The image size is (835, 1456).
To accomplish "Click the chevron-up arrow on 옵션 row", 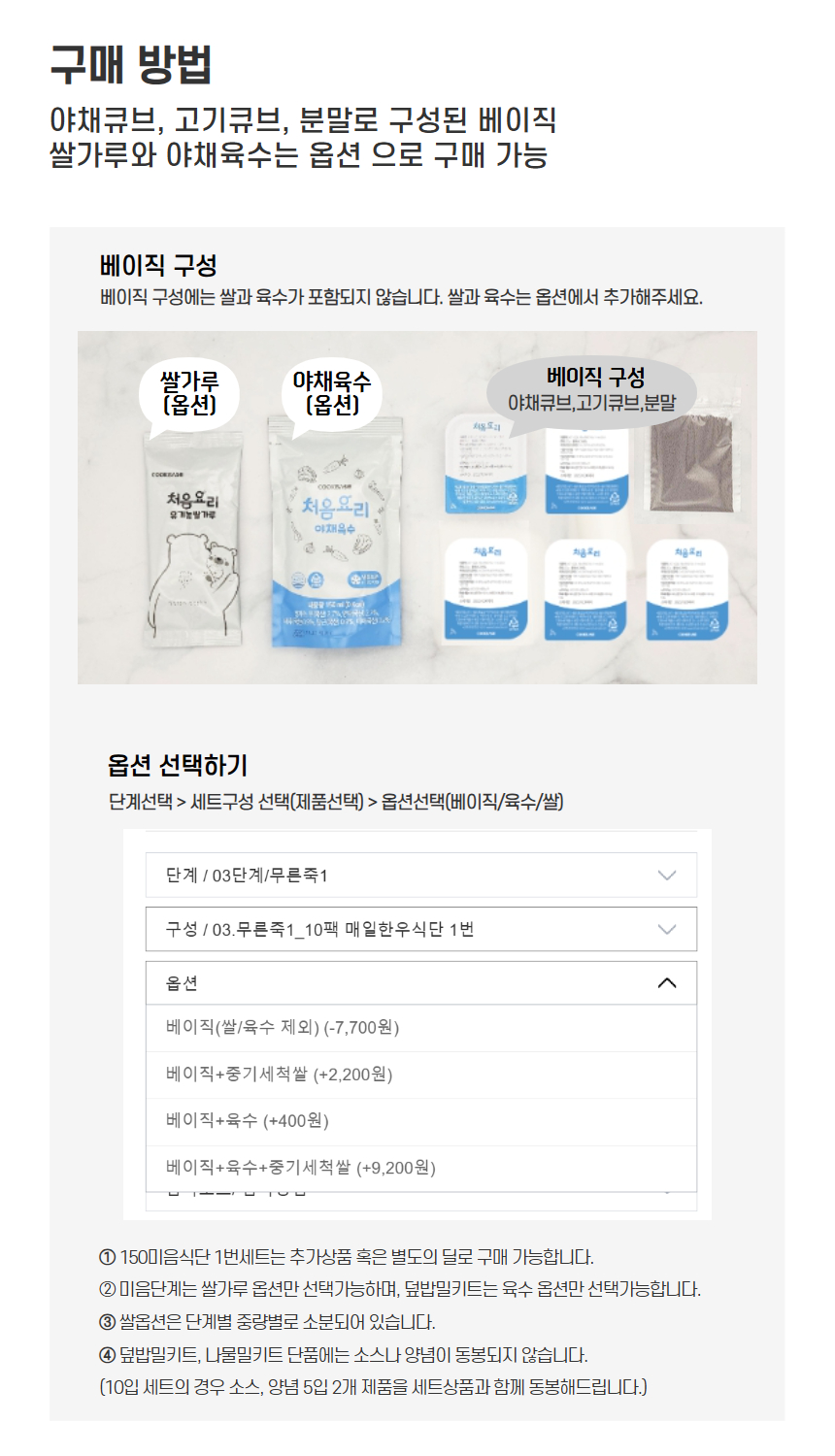I will (667, 982).
